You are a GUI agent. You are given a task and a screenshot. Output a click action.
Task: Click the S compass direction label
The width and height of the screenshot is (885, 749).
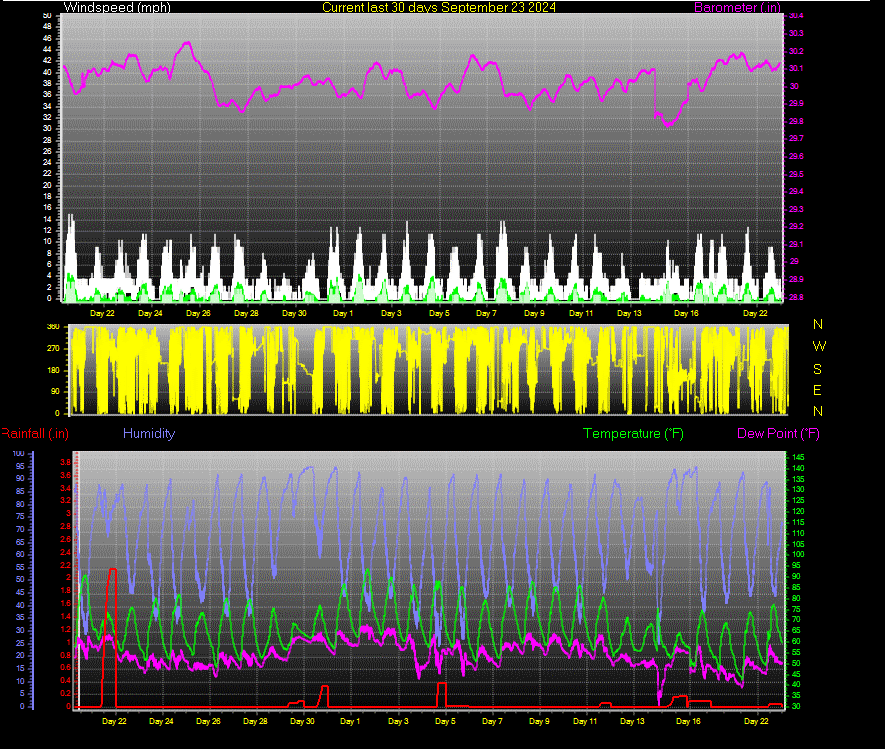pos(817,369)
